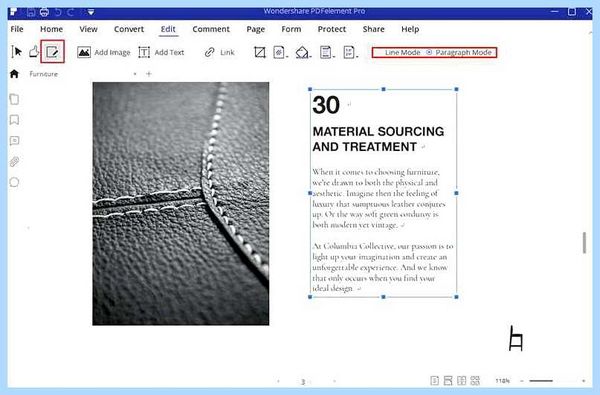Switch to the Comment tab
The width and height of the screenshot is (600, 395).
[x=211, y=29]
